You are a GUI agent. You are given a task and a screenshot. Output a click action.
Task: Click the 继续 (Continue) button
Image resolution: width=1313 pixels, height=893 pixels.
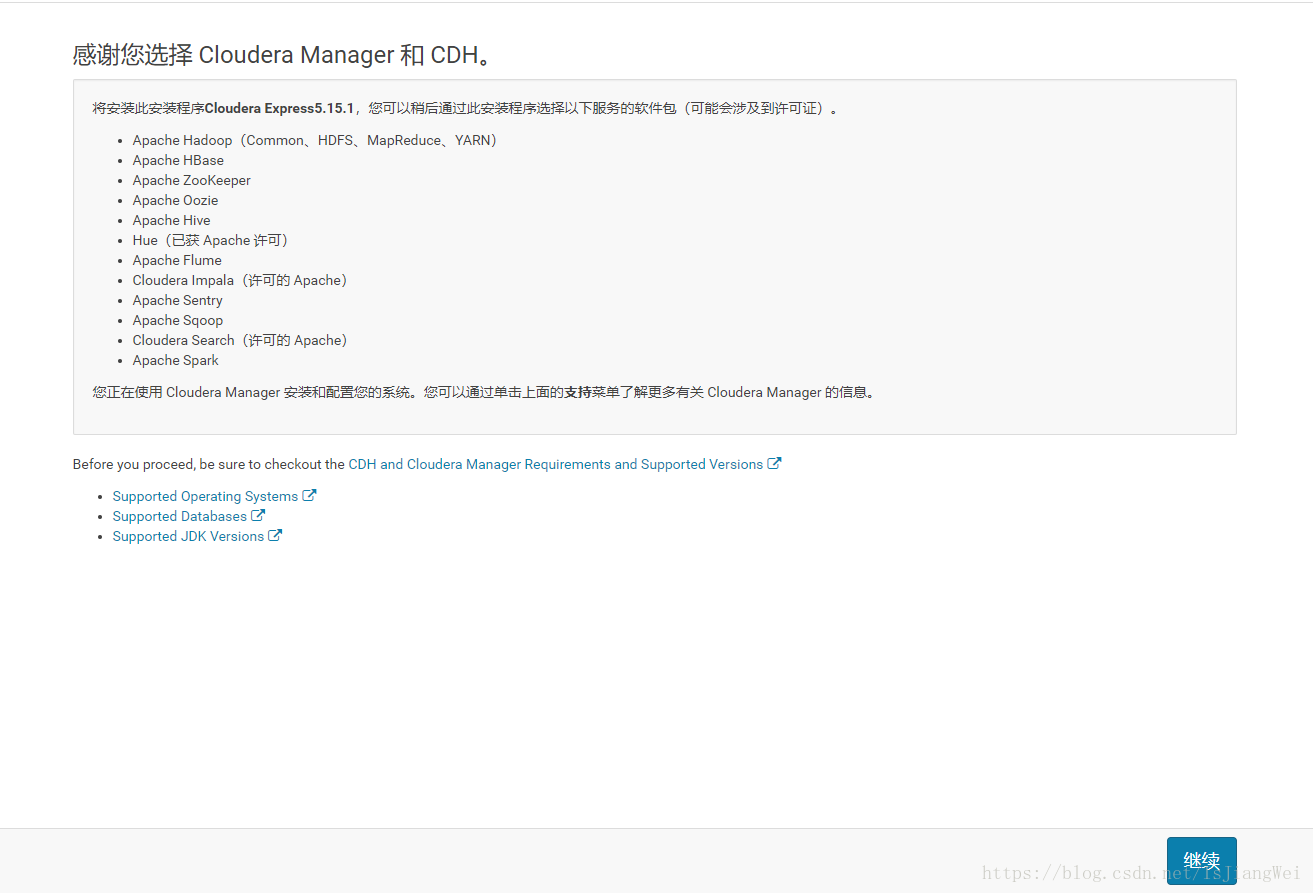tap(1201, 861)
